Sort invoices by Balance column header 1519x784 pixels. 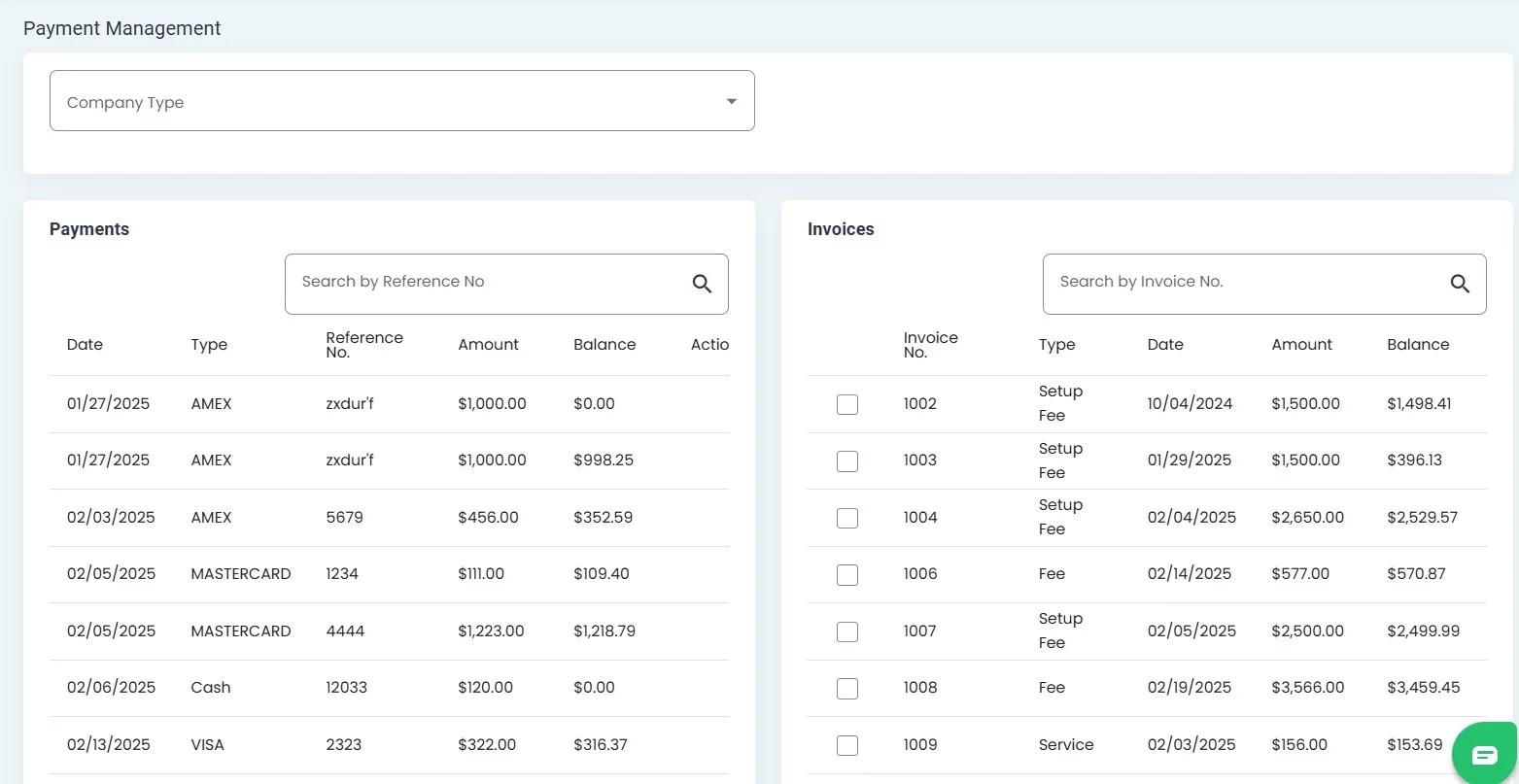pos(1418,345)
